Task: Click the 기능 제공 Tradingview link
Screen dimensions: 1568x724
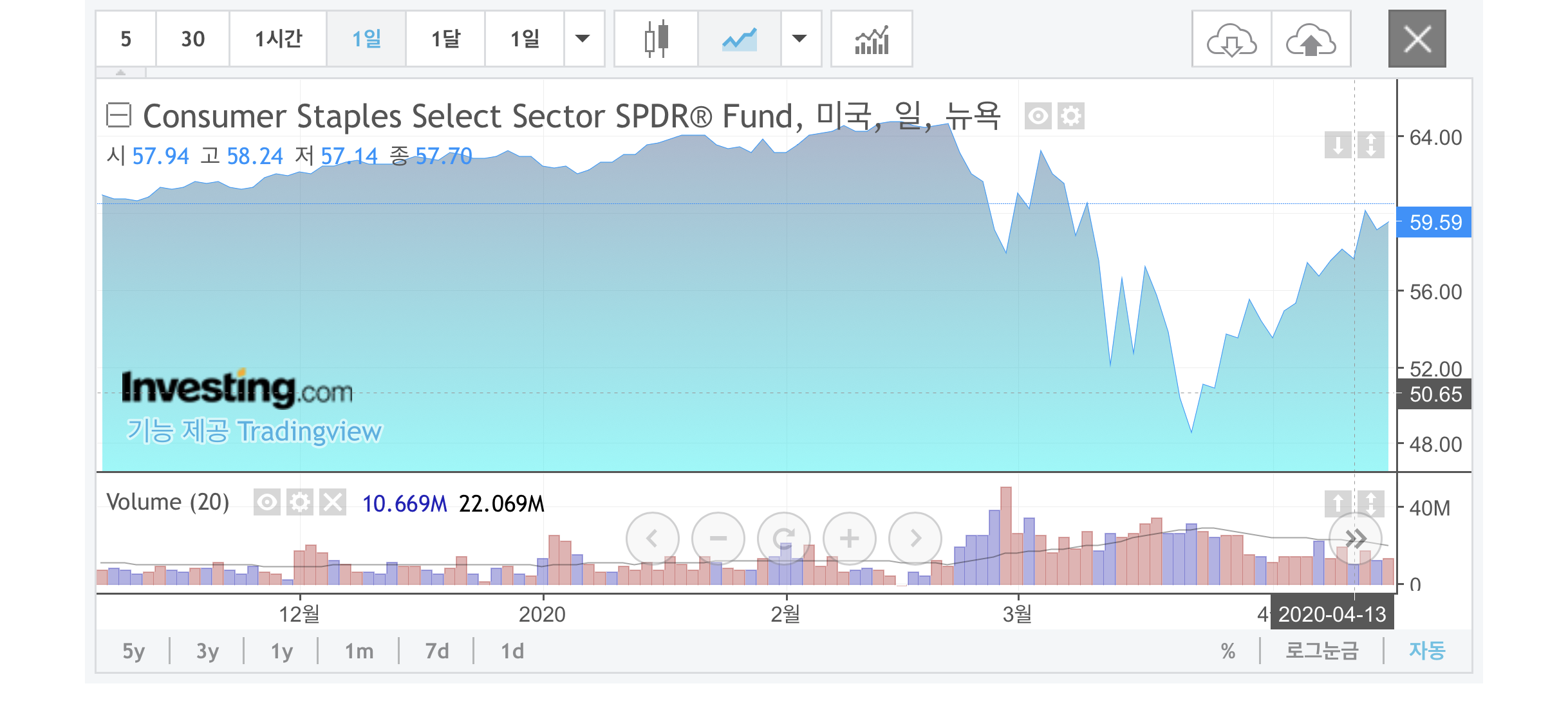Action: tap(254, 431)
